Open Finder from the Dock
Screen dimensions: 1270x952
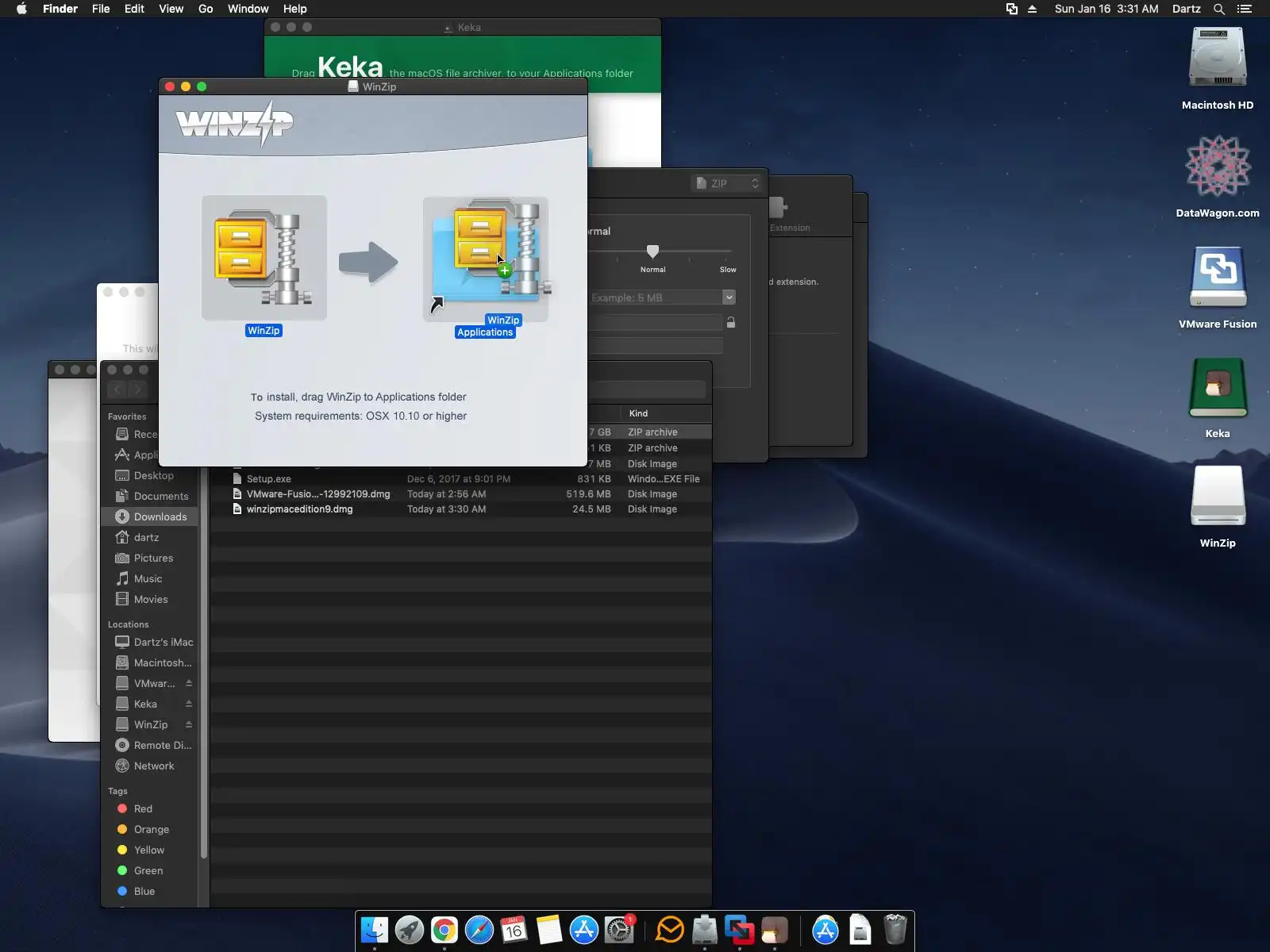coord(375,930)
